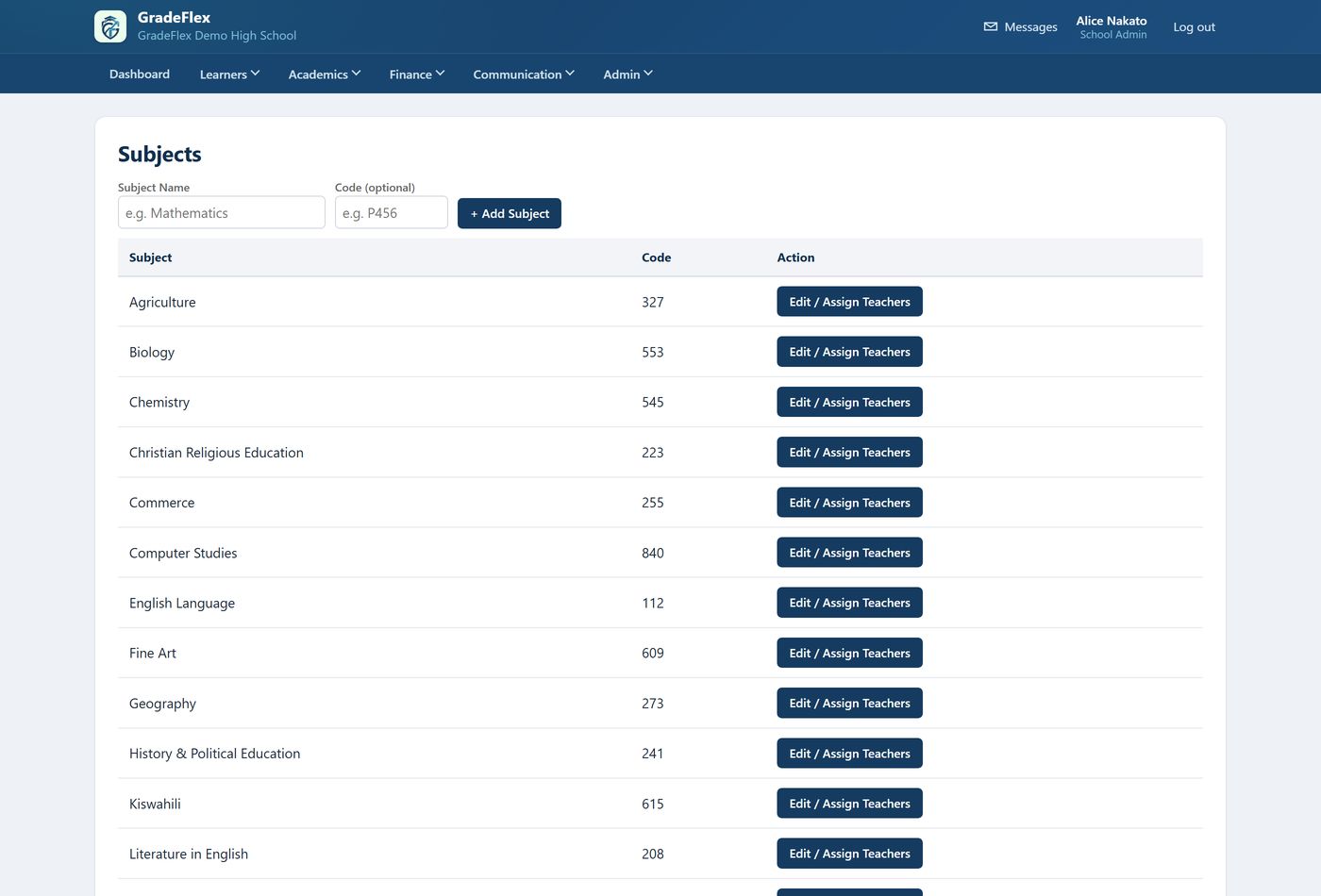Edit / Assign Teachers for Christian Religious Education
The image size is (1321, 896).
(849, 452)
